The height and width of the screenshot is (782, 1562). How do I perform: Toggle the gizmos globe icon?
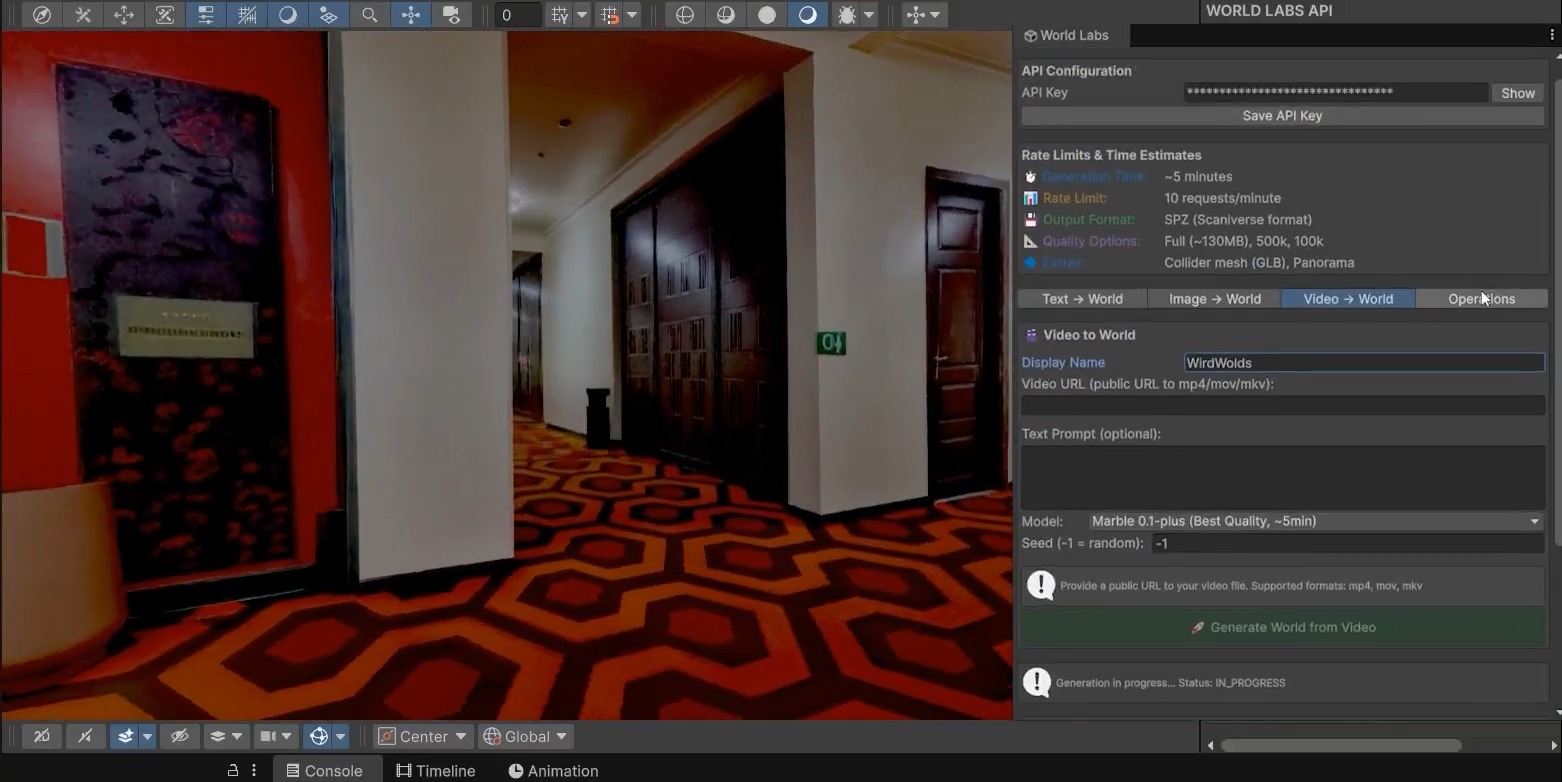318,736
